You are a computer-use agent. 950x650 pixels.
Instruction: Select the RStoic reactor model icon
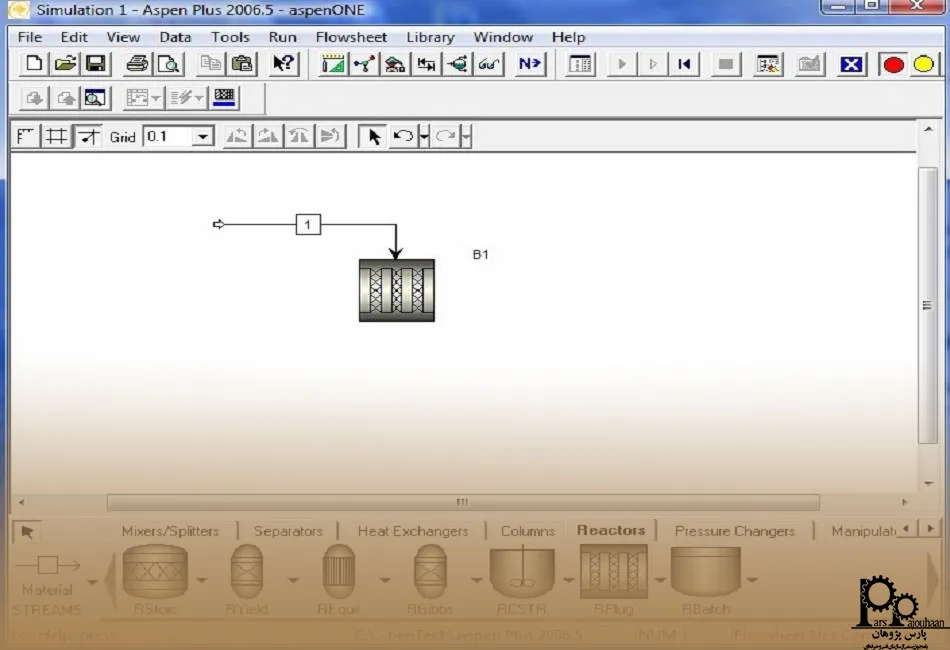pyautogui.click(x=154, y=573)
